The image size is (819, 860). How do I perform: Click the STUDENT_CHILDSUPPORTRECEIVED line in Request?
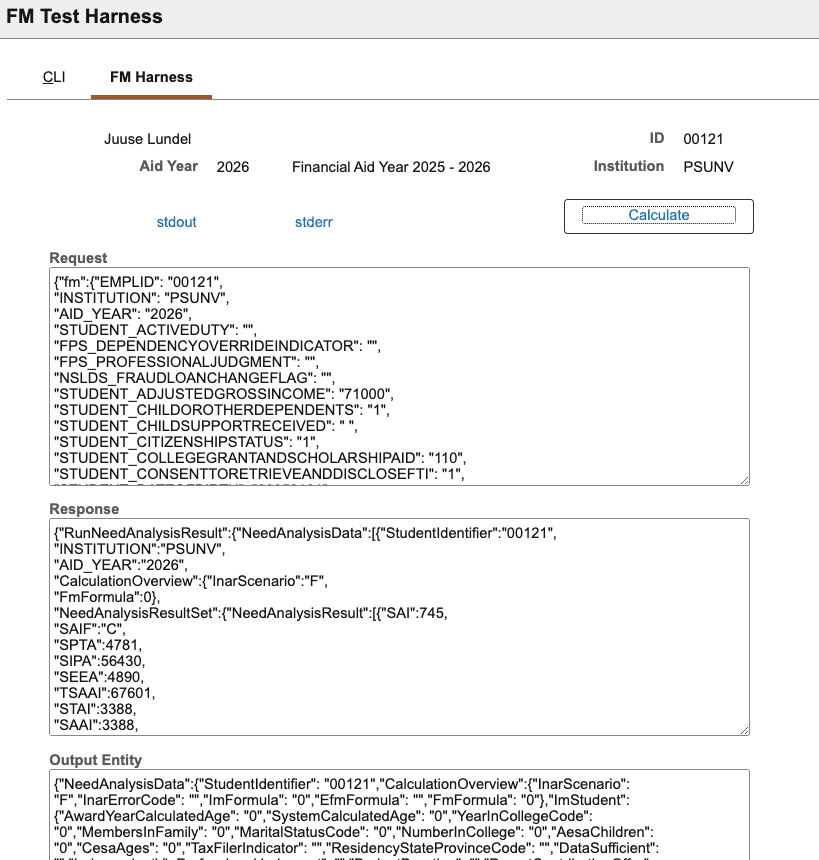click(206, 426)
